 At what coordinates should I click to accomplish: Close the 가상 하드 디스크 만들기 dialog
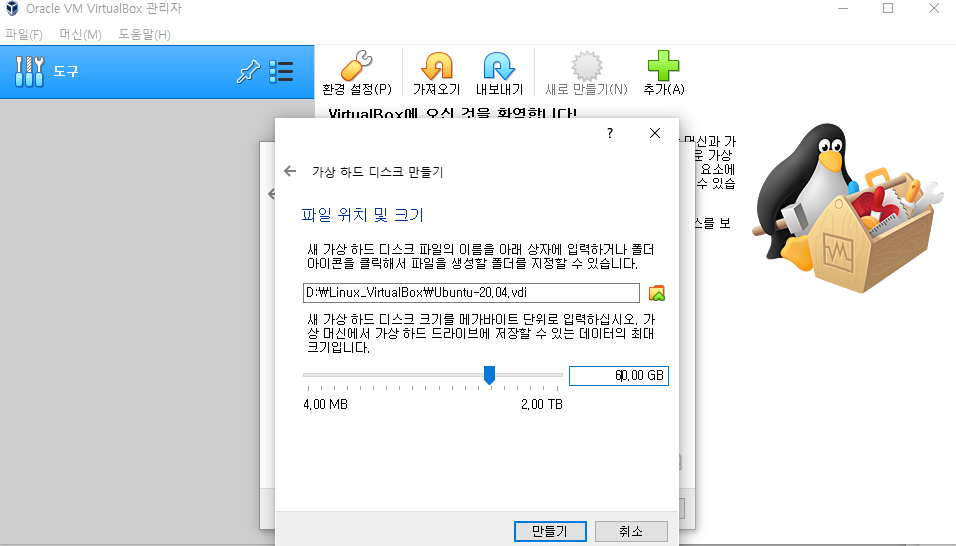655,133
